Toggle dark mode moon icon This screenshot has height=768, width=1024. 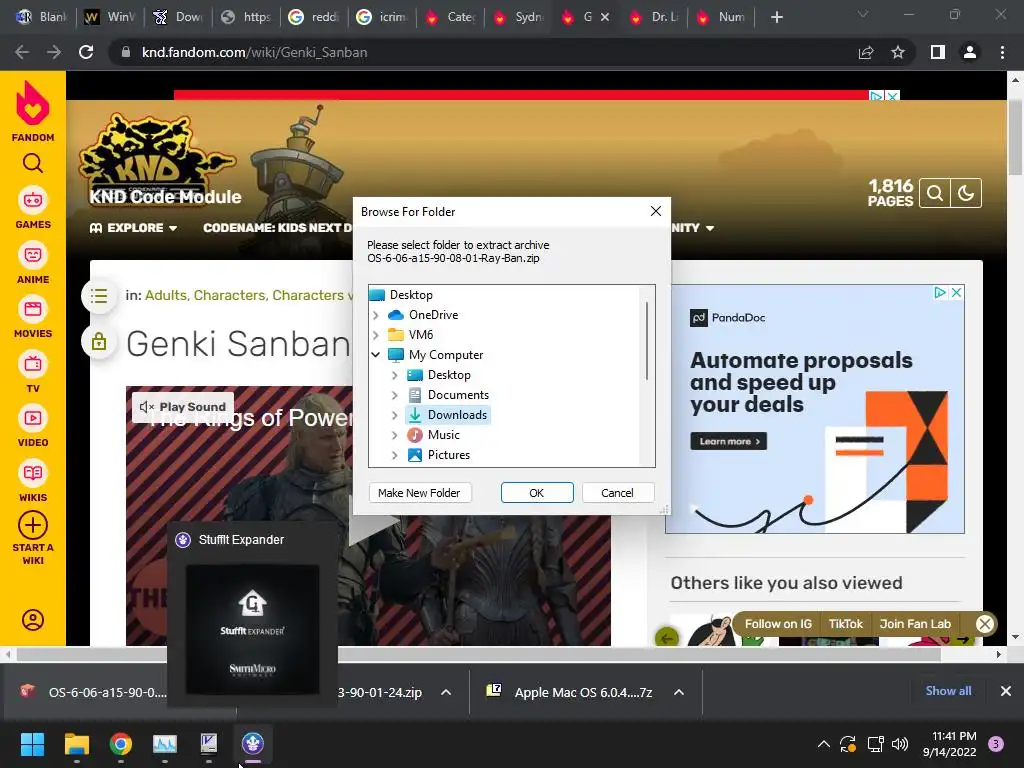966,193
